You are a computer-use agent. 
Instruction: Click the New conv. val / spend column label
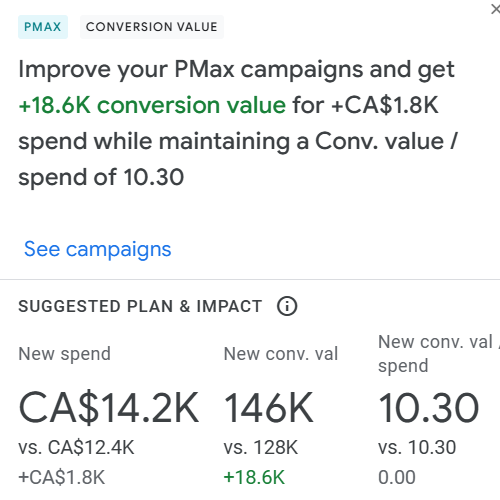(x=439, y=354)
